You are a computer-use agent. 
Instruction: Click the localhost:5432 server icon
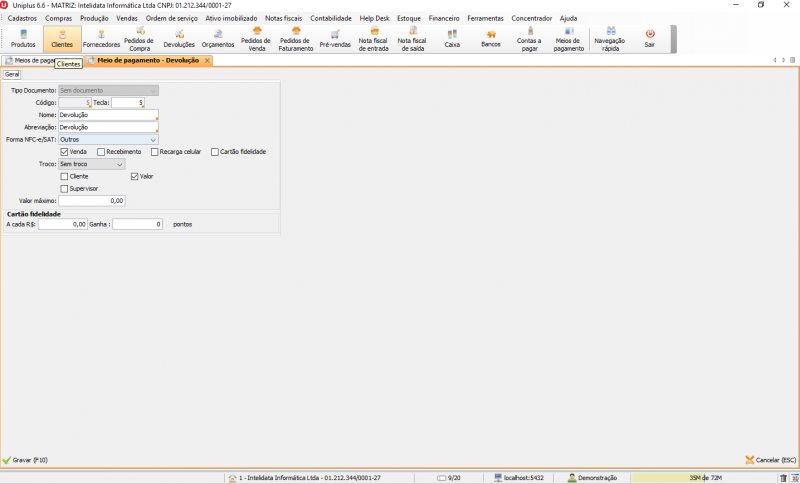tap(498, 478)
